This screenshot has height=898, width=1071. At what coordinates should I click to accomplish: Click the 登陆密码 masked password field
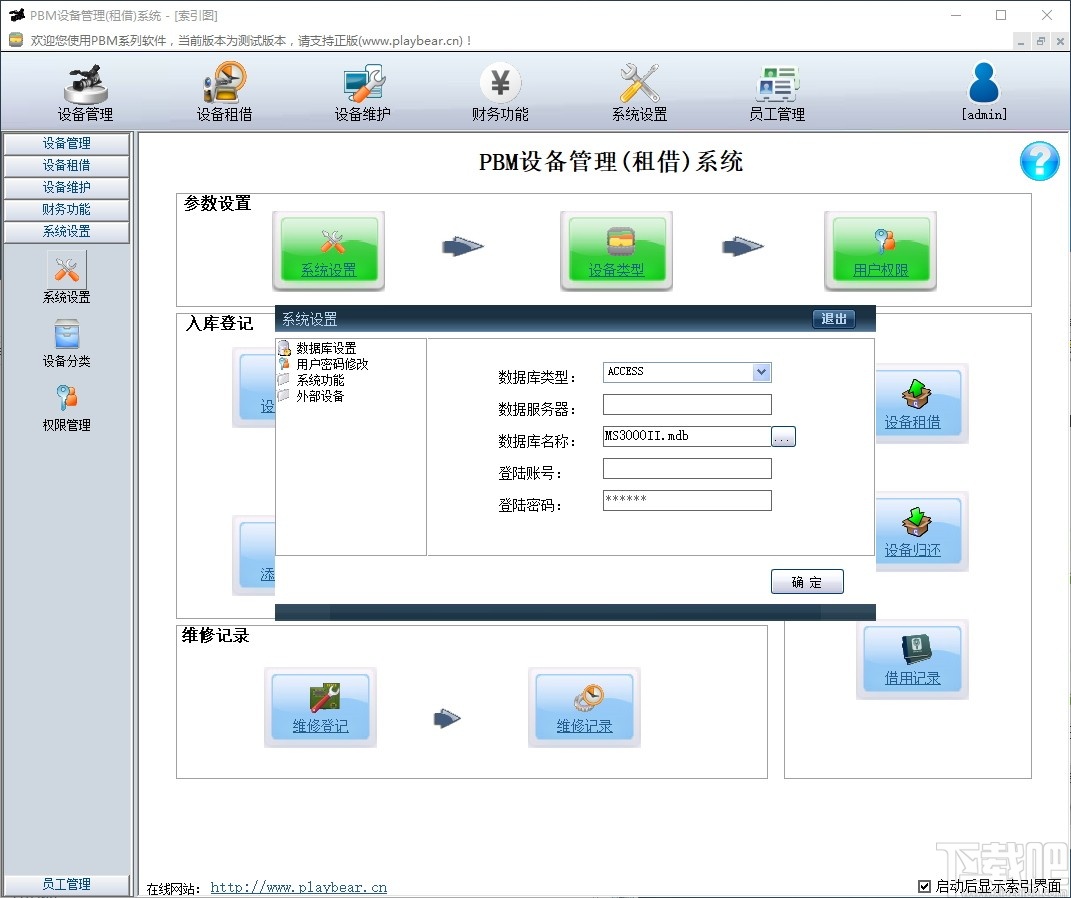pyautogui.click(x=686, y=500)
